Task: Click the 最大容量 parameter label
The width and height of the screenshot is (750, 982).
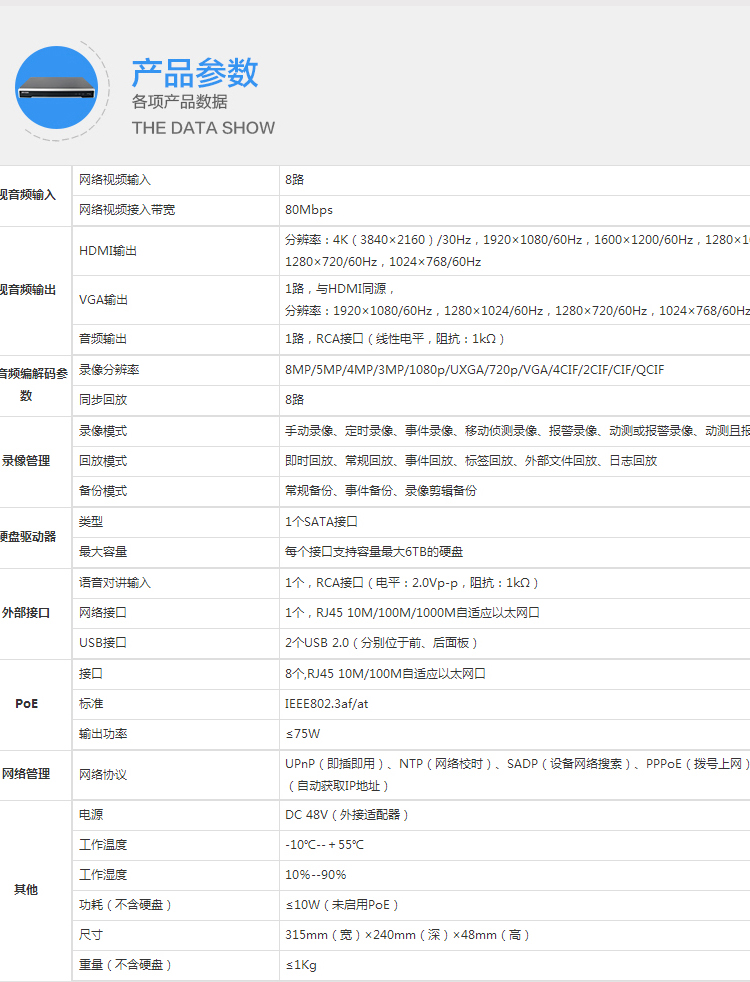Action: click(103, 552)
